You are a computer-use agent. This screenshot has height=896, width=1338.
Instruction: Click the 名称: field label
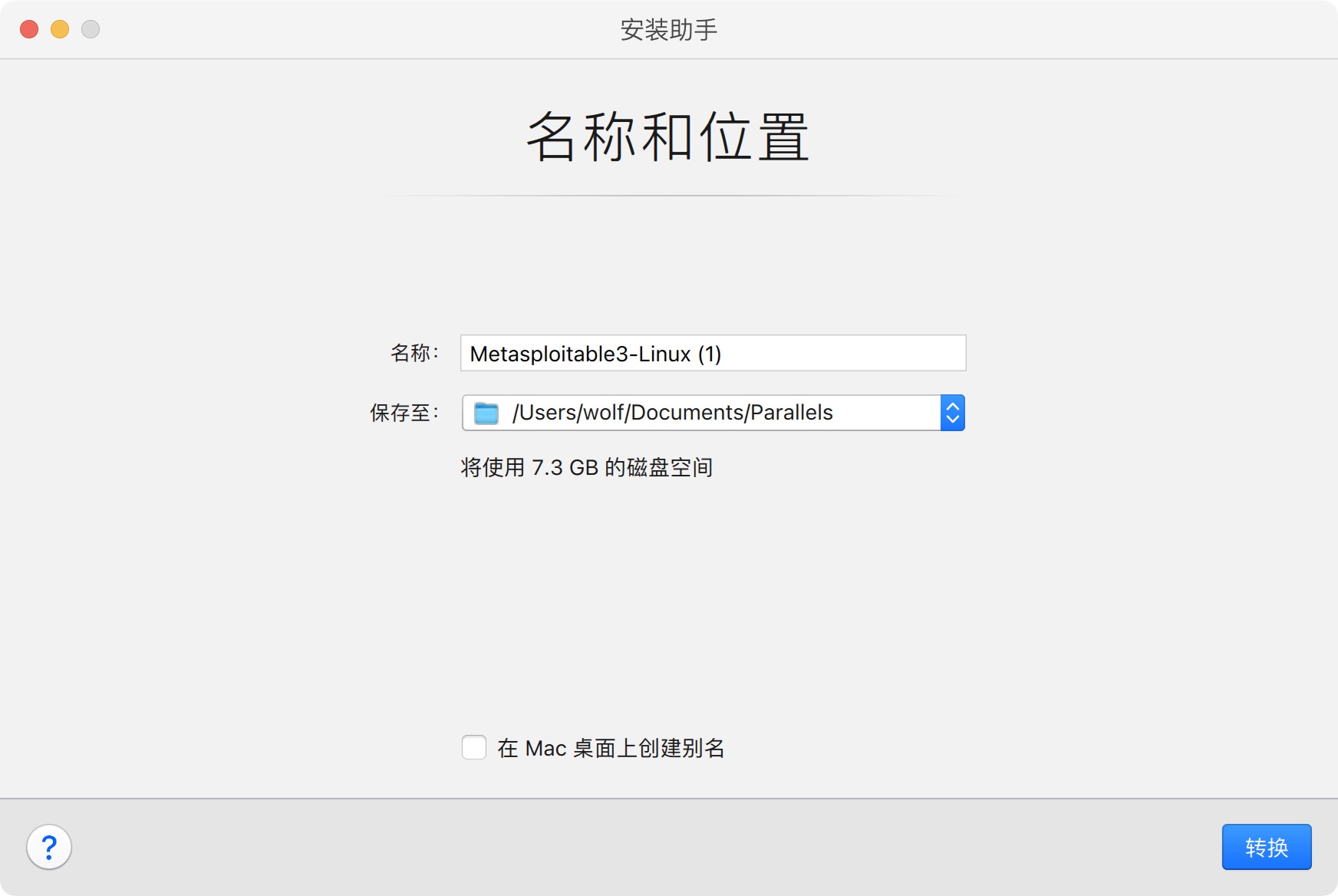[414, 353]
